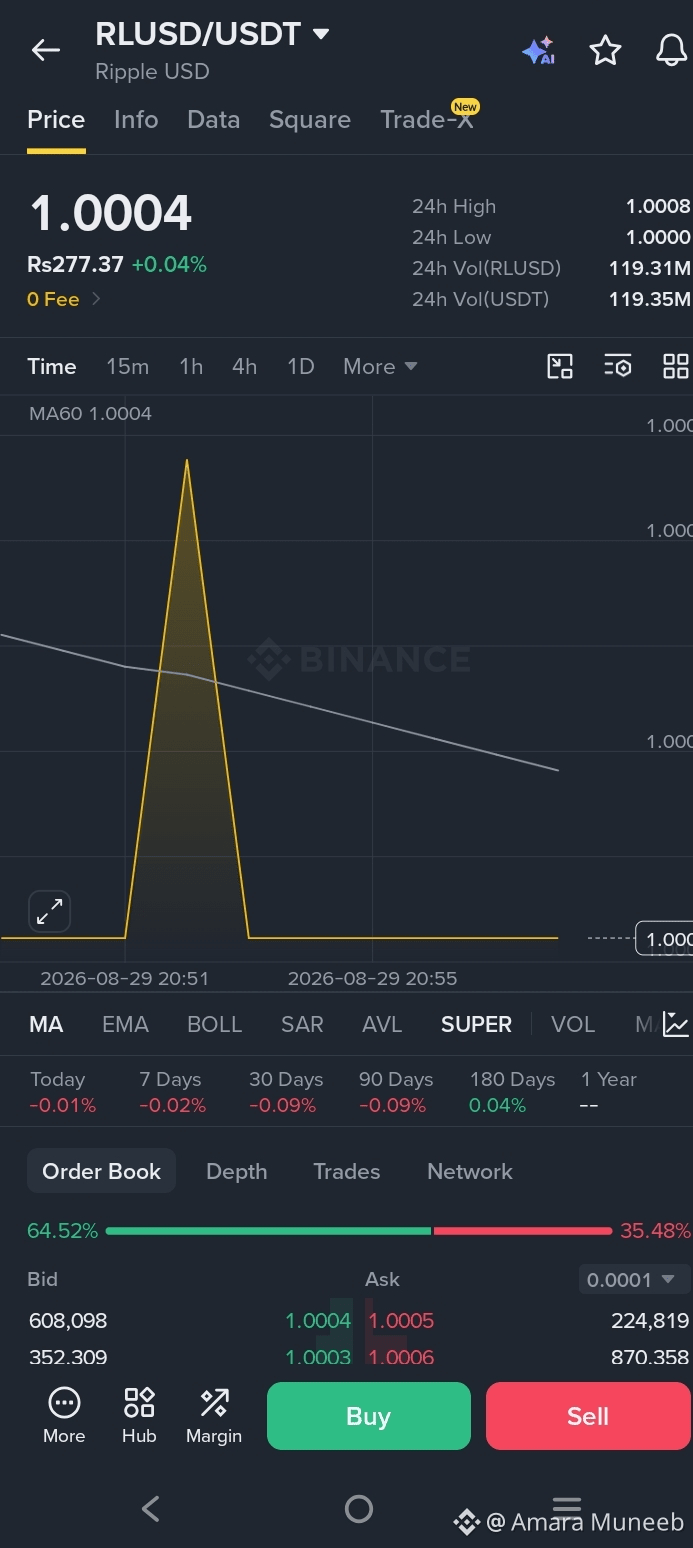Enable the VOL indicator
The image size is (693, 1548).
point(573,1024)
